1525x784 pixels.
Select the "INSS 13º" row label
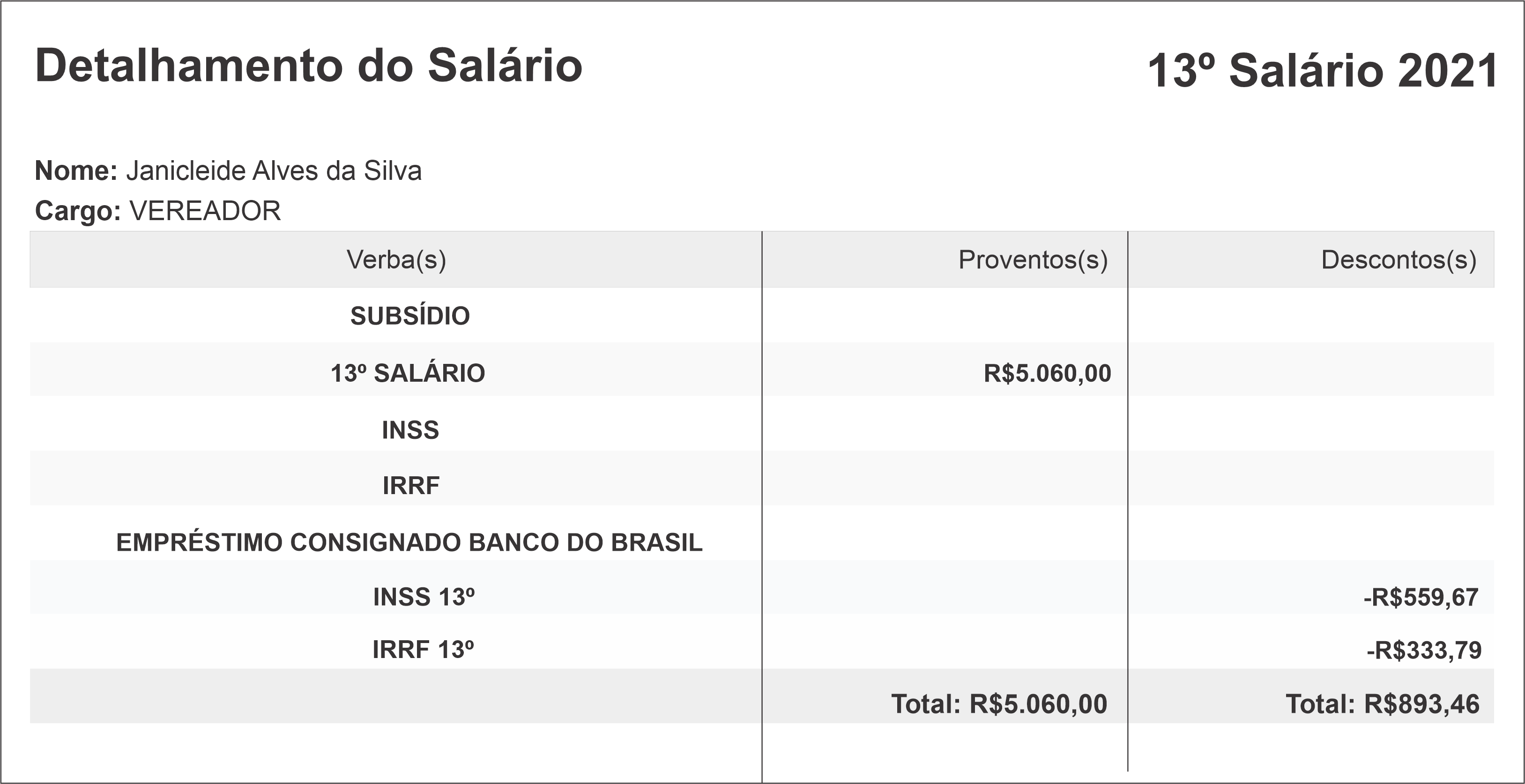tap(424, 597)
